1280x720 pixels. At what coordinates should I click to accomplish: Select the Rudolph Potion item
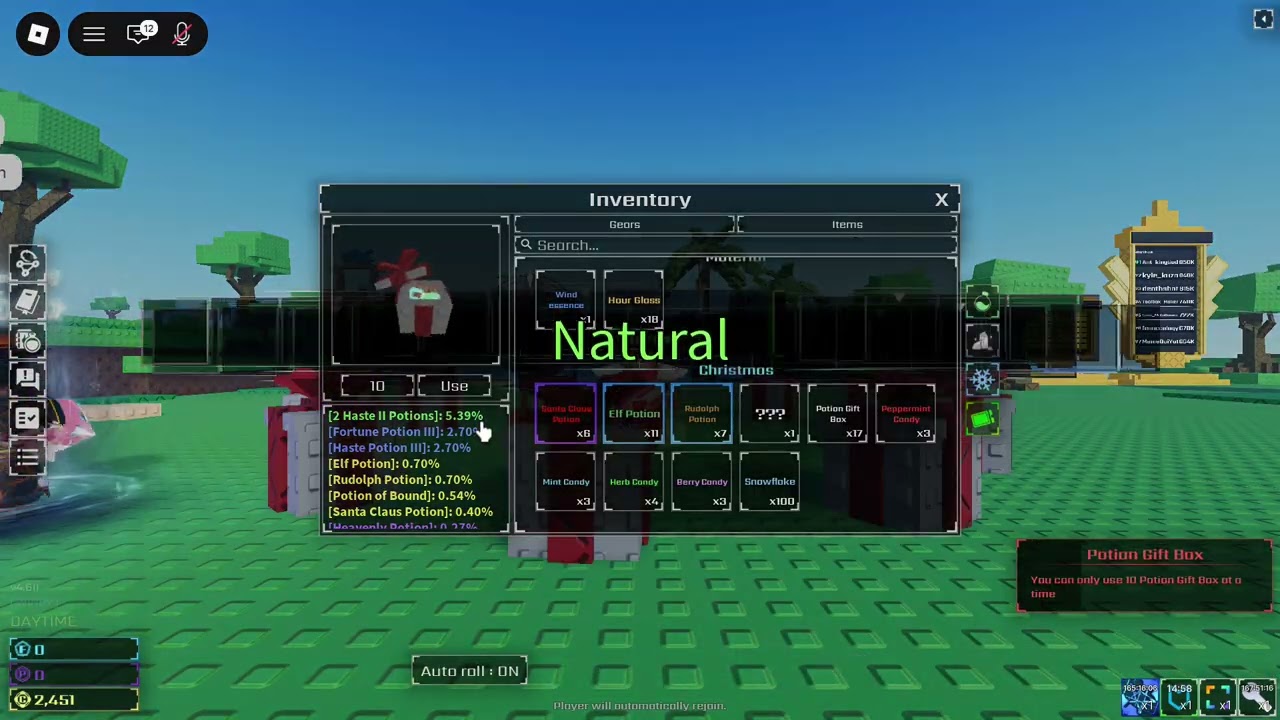(x=702, y=413)
